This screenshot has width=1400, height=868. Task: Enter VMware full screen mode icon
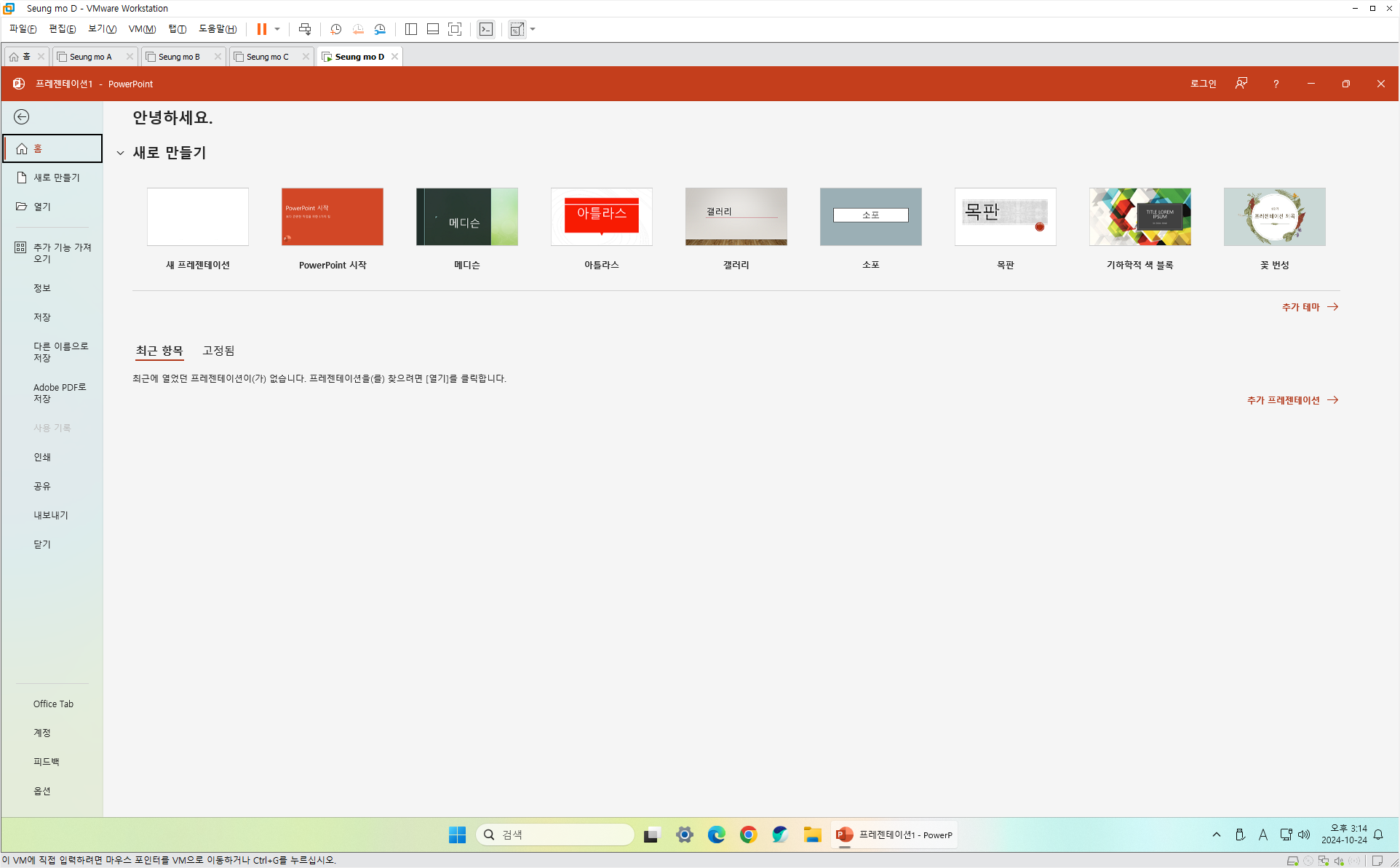click(x=455, y=29)
